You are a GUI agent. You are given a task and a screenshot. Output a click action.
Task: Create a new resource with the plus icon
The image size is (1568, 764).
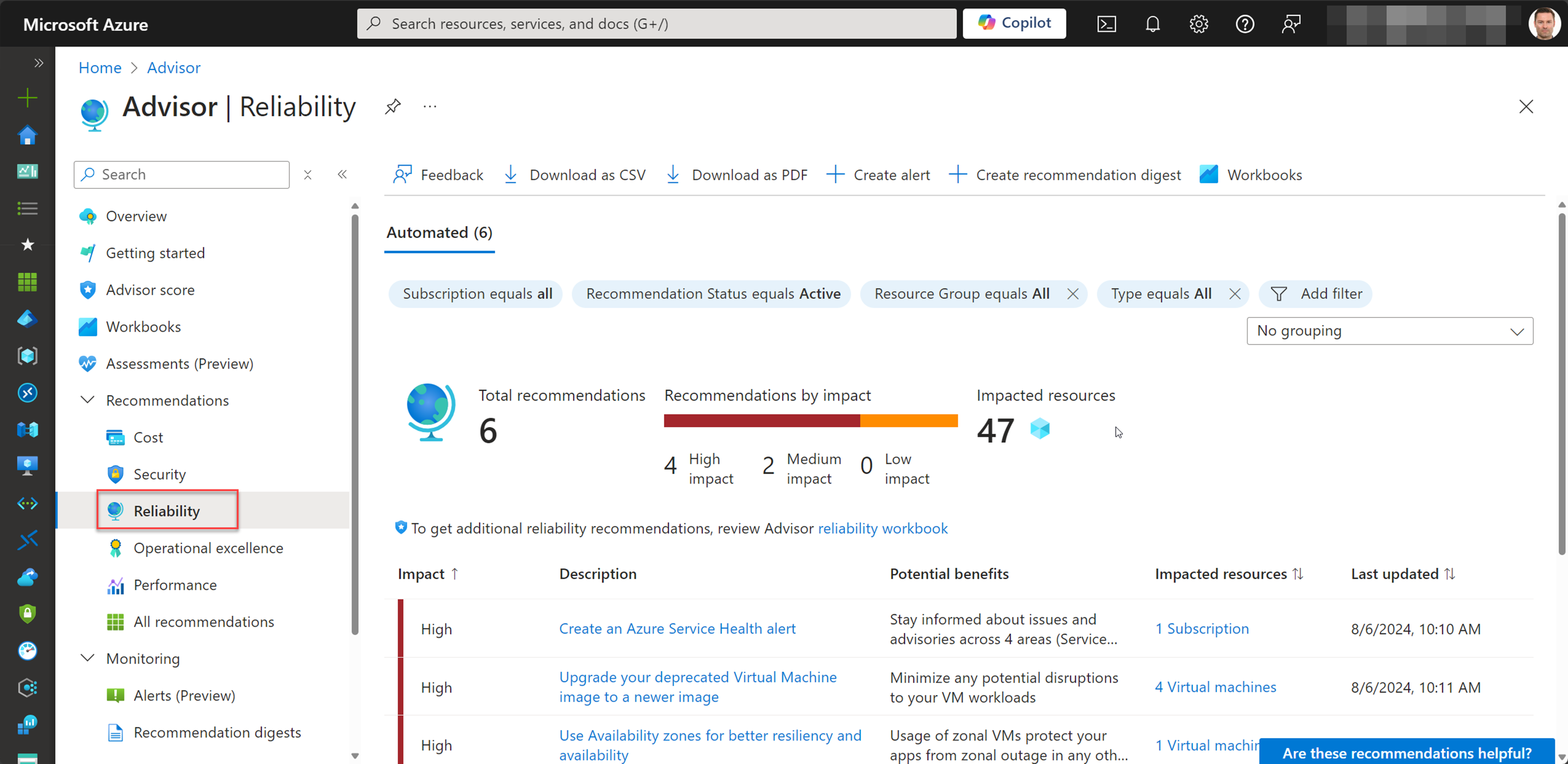point(27,98)
